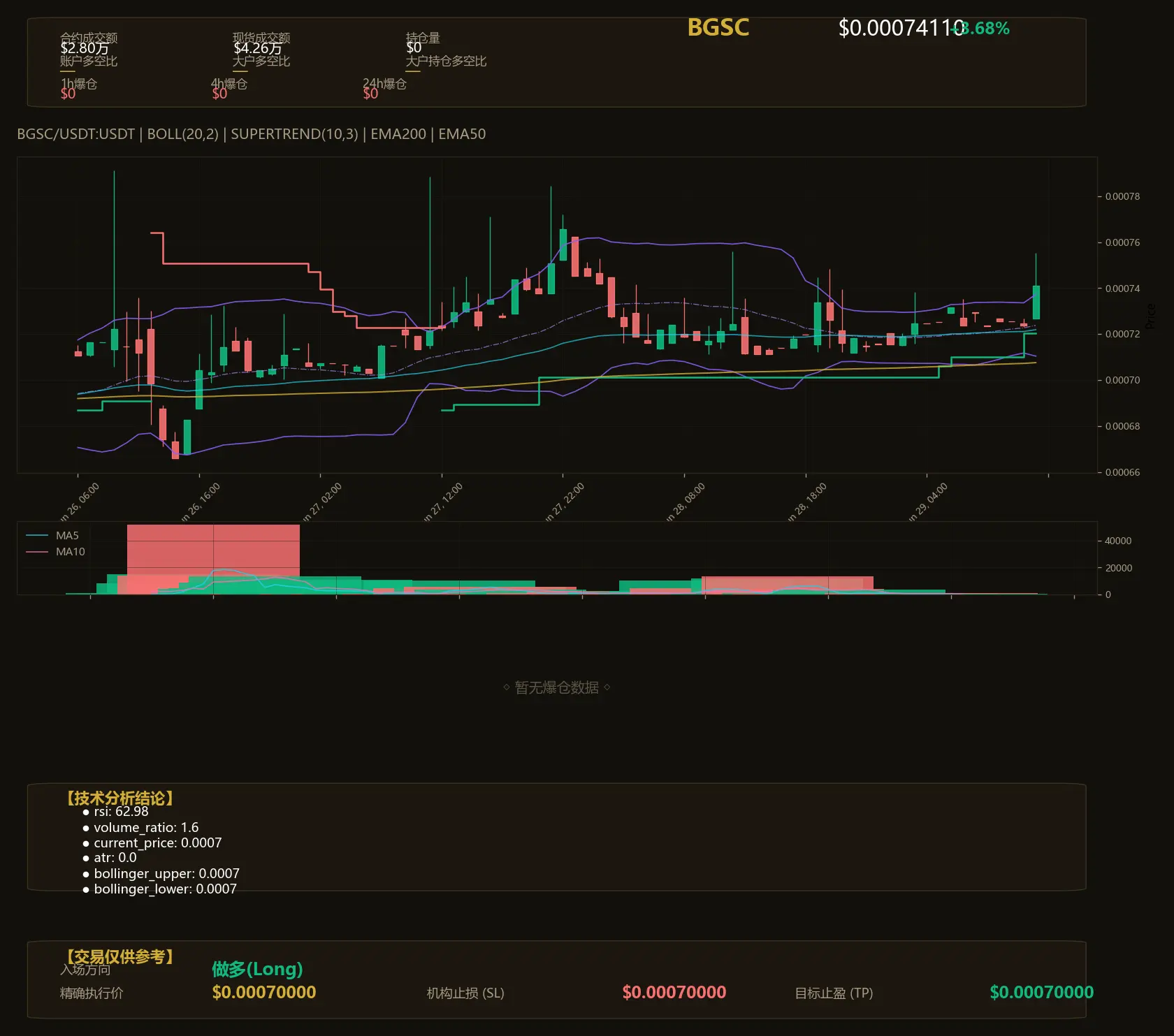Click the 合约成交额 $2.80万 value
Image resolution: width=1174 pixels, height=1036 pixels.
coord(85,48)
